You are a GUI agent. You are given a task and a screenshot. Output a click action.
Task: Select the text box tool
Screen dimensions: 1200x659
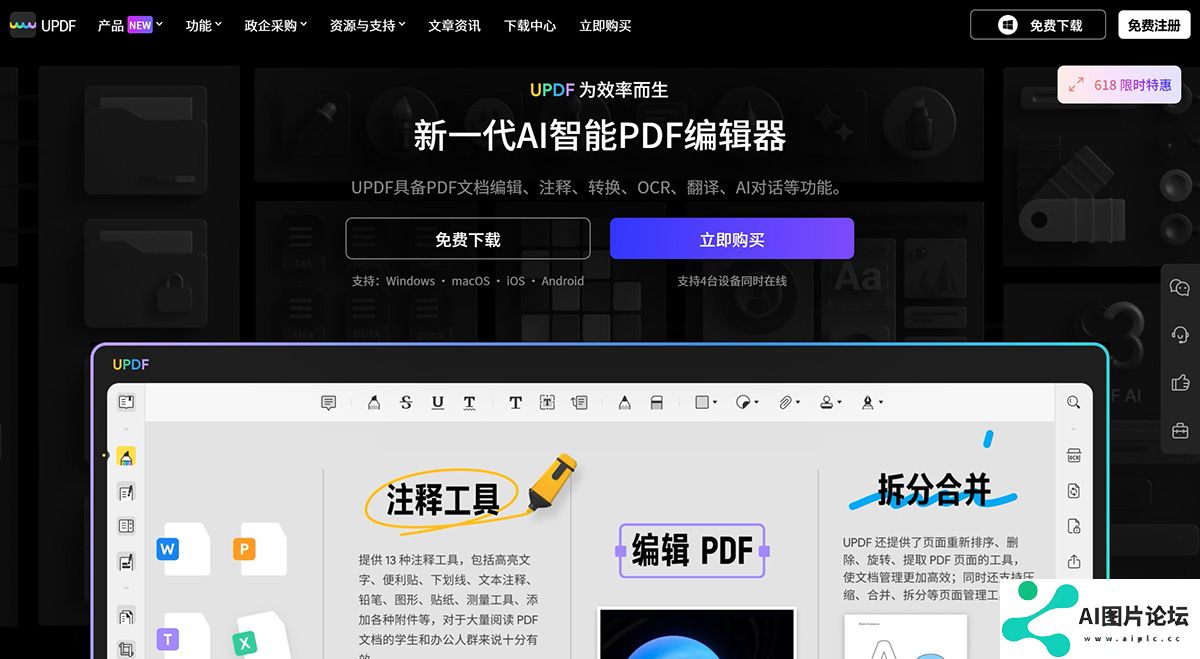pyautogui.click(x=547, y=402)
